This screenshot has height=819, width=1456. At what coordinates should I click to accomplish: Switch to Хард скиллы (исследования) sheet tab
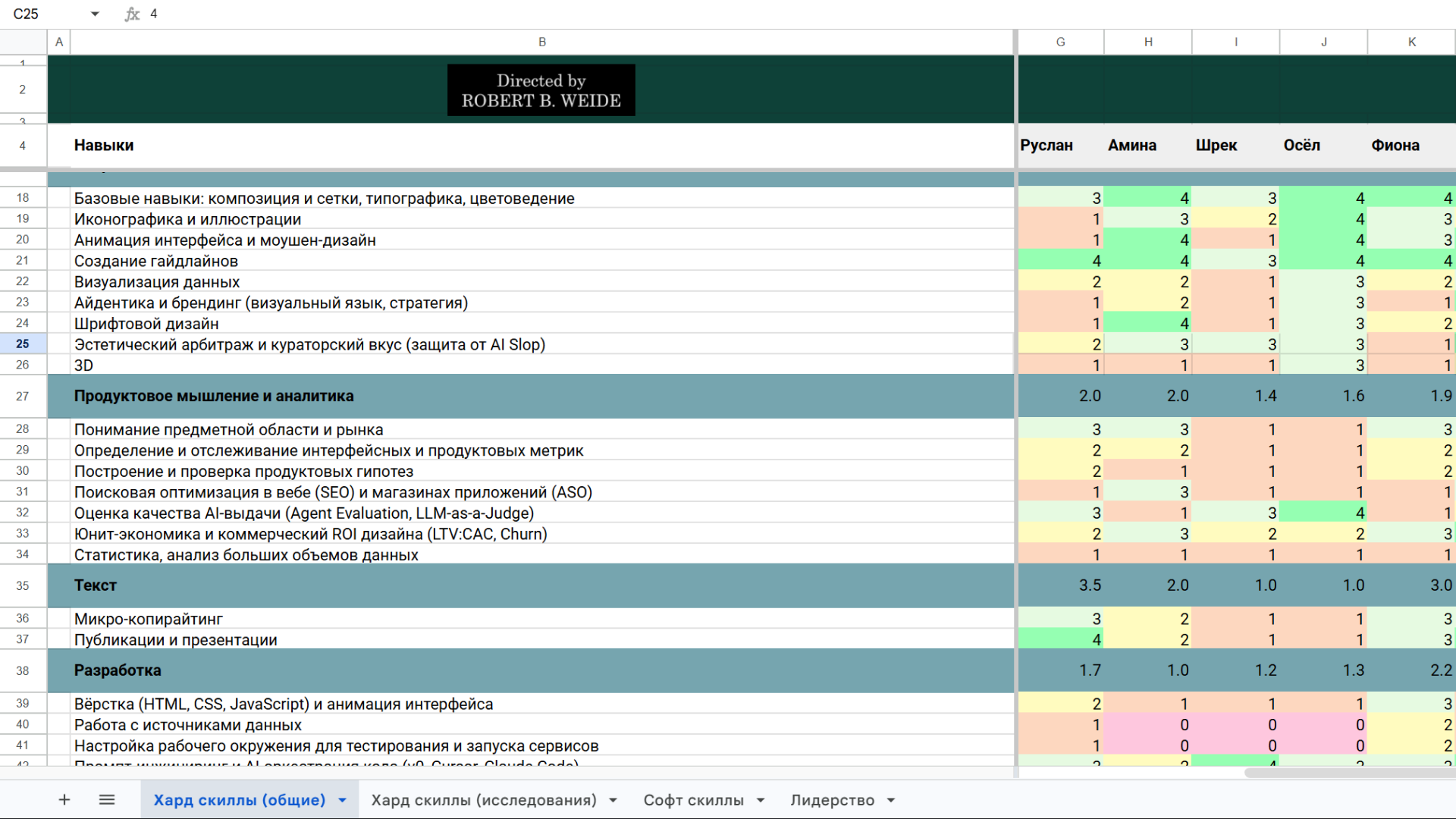pos(484,800)
